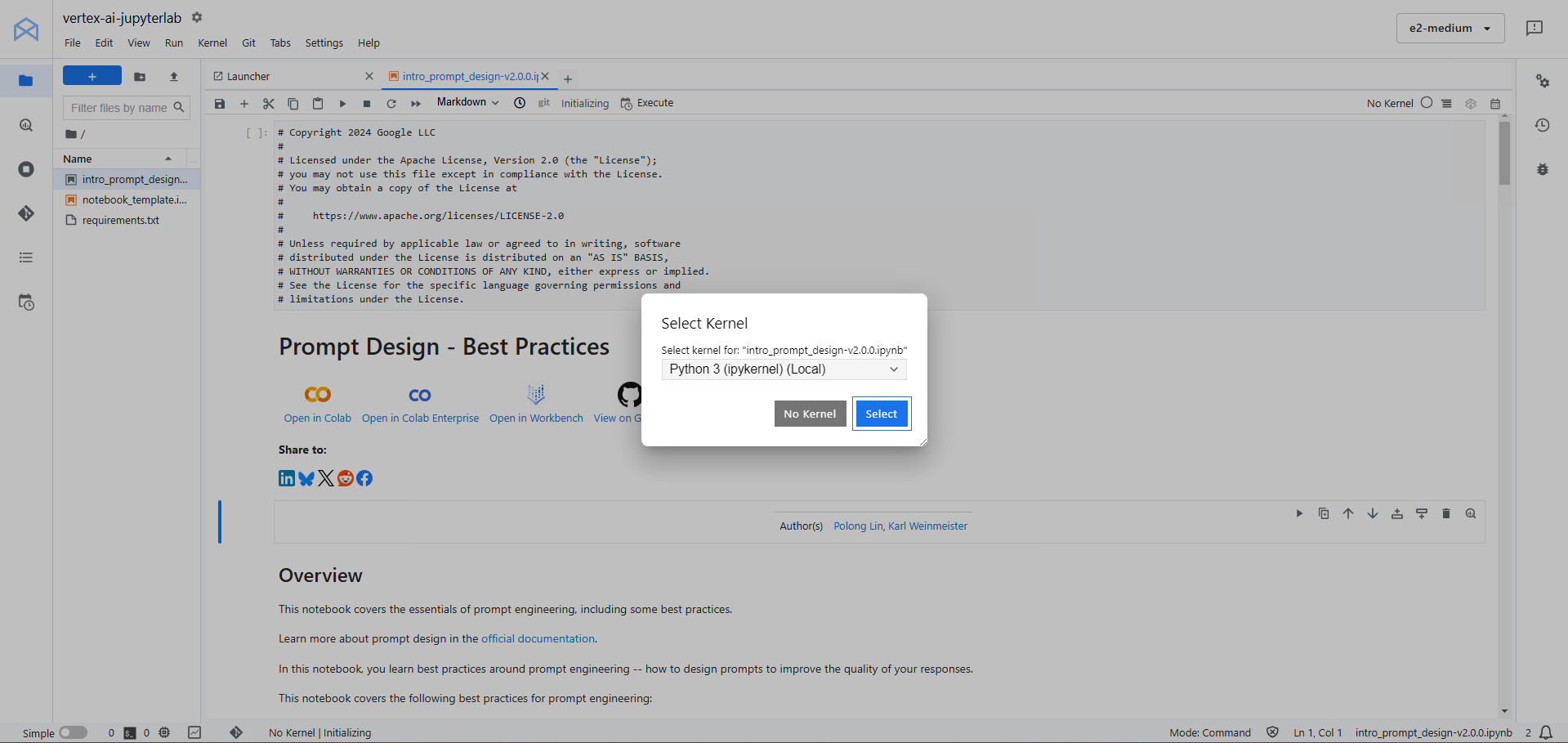
Task: Click No Kernel label in notebook toolbar
Action: point(1390,103)
